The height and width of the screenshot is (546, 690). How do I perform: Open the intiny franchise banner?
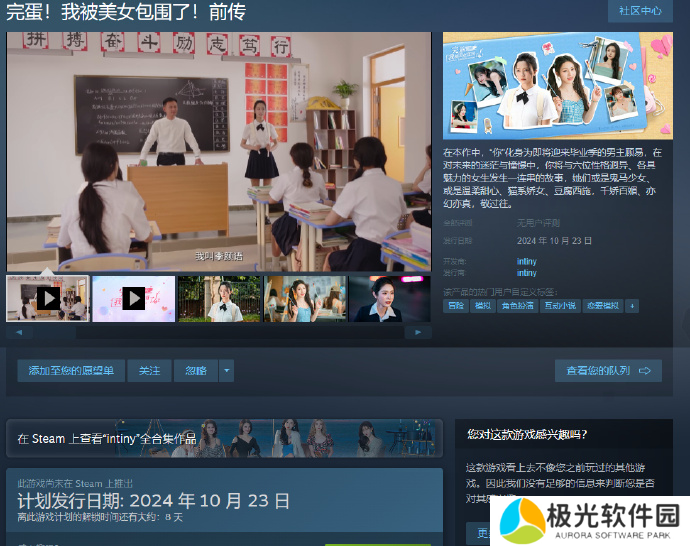224,438
